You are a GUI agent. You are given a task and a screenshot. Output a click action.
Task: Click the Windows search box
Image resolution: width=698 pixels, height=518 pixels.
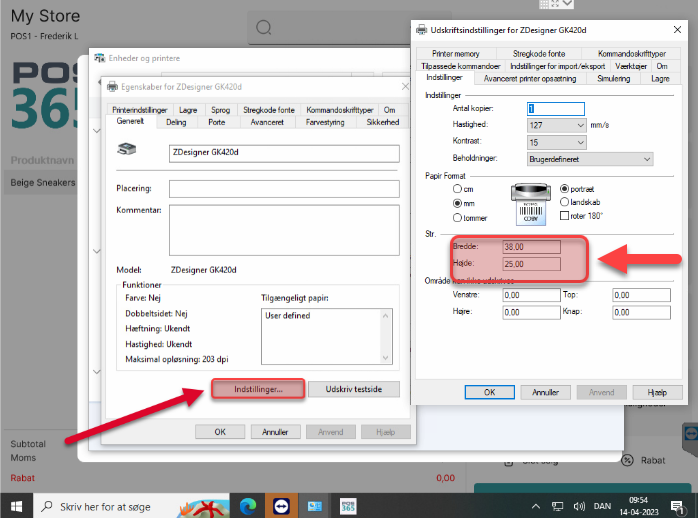[132, 506]
